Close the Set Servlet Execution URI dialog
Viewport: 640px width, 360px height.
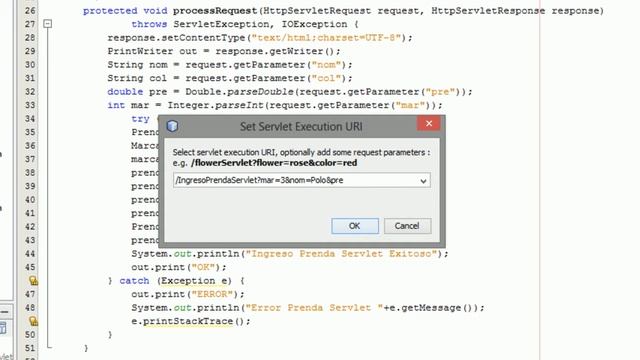(429, 123)
